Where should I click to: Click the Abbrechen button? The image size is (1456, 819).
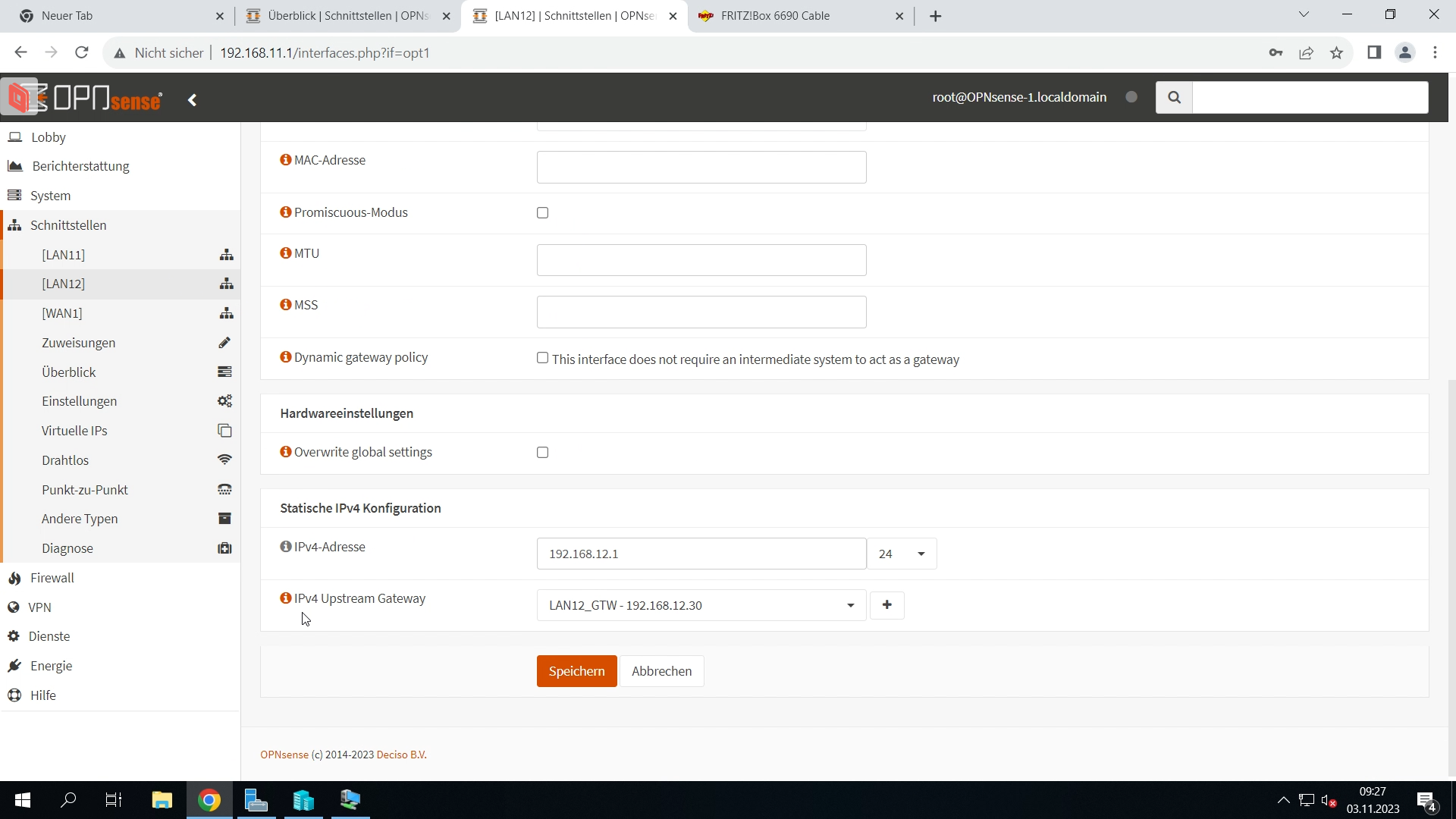click(661, 671)
